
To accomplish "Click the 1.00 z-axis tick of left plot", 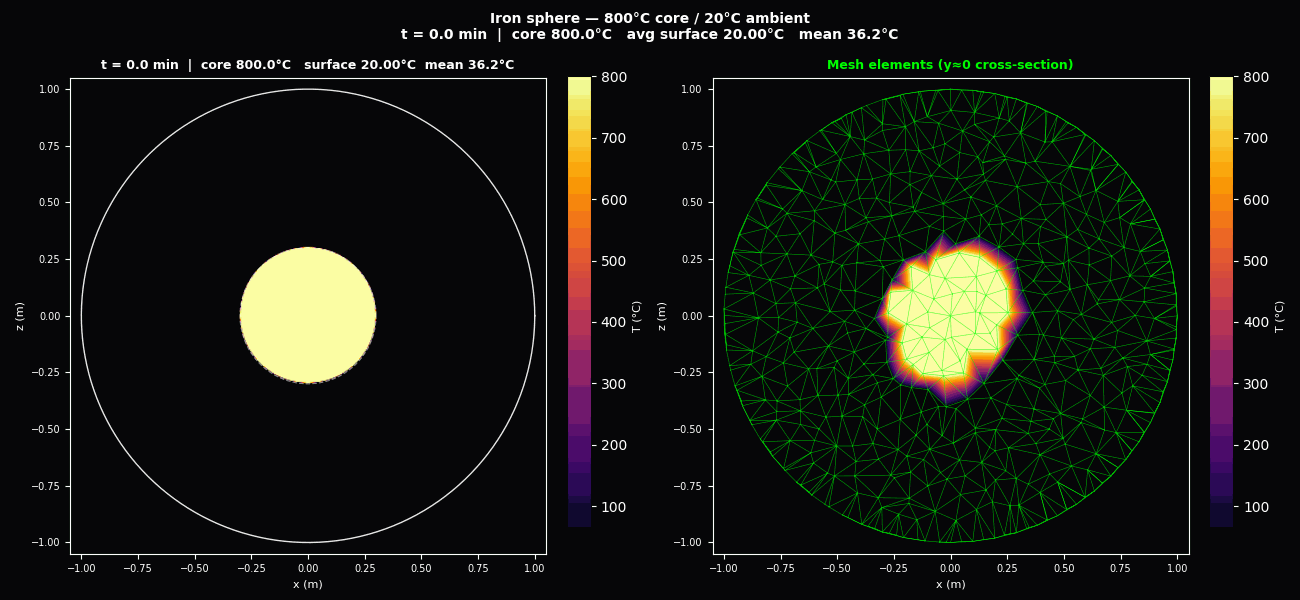I will coord(48,89).
